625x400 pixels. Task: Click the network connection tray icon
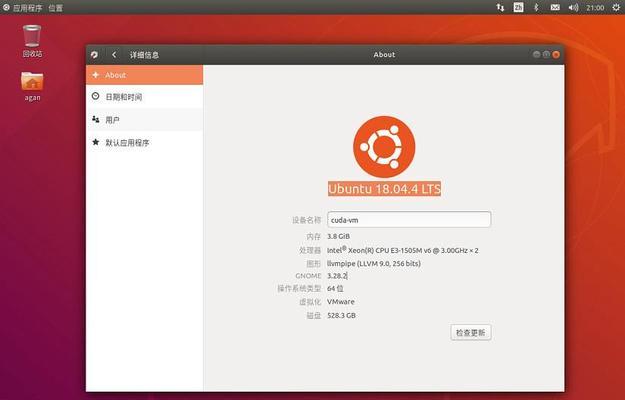(500, 7)
